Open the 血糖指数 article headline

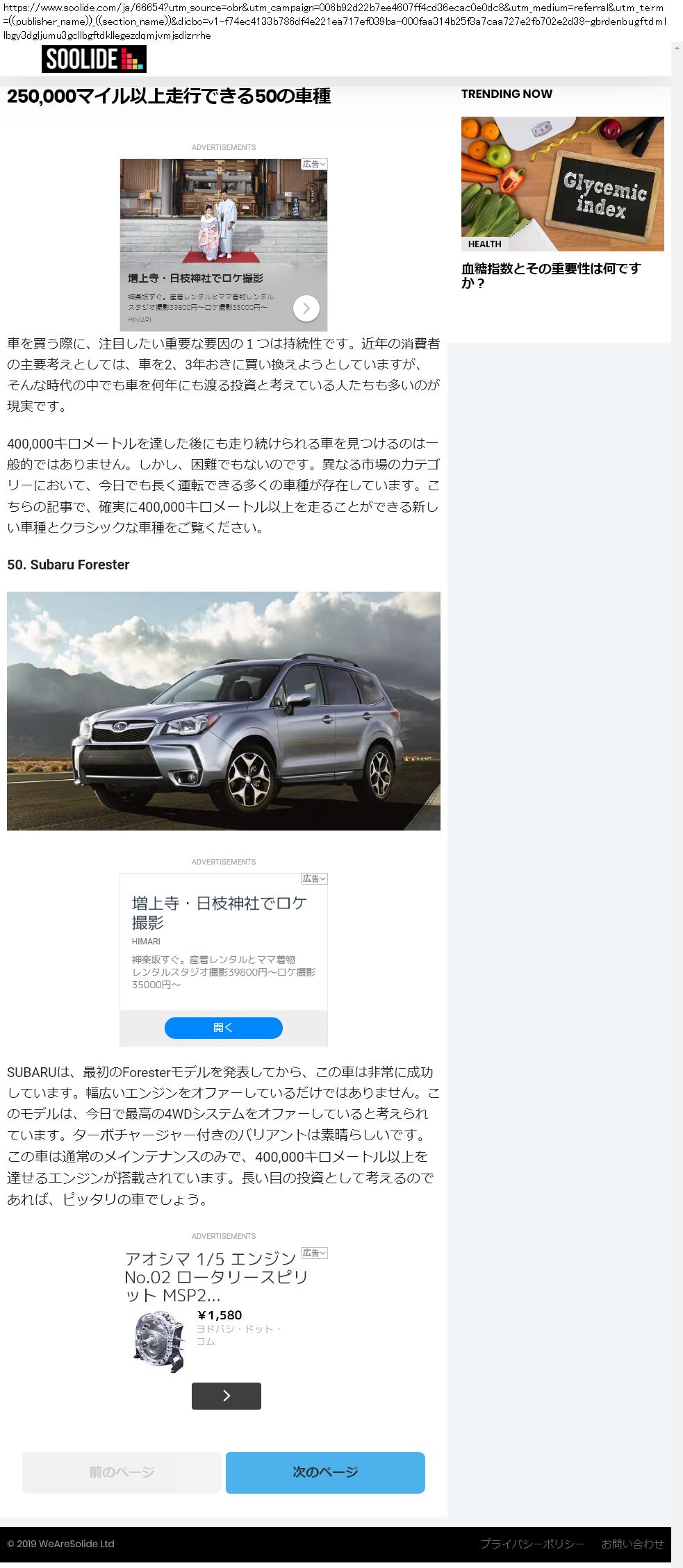(x=551, y=276)
